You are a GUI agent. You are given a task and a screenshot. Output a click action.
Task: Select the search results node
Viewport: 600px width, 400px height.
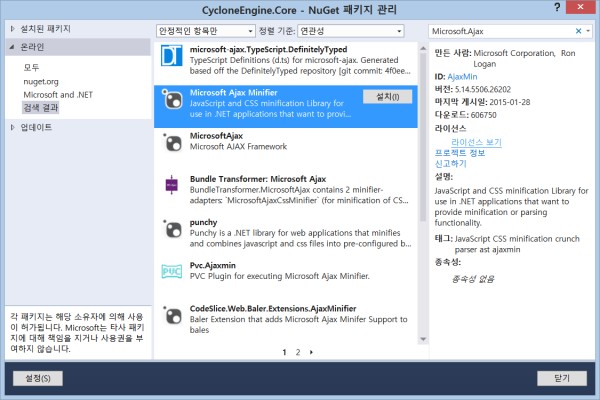(41, 108)
